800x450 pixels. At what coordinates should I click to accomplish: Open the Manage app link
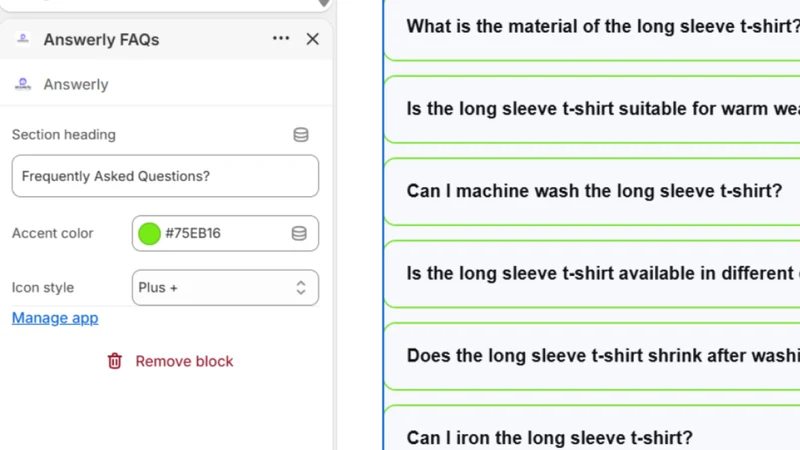tap(55, 318)
